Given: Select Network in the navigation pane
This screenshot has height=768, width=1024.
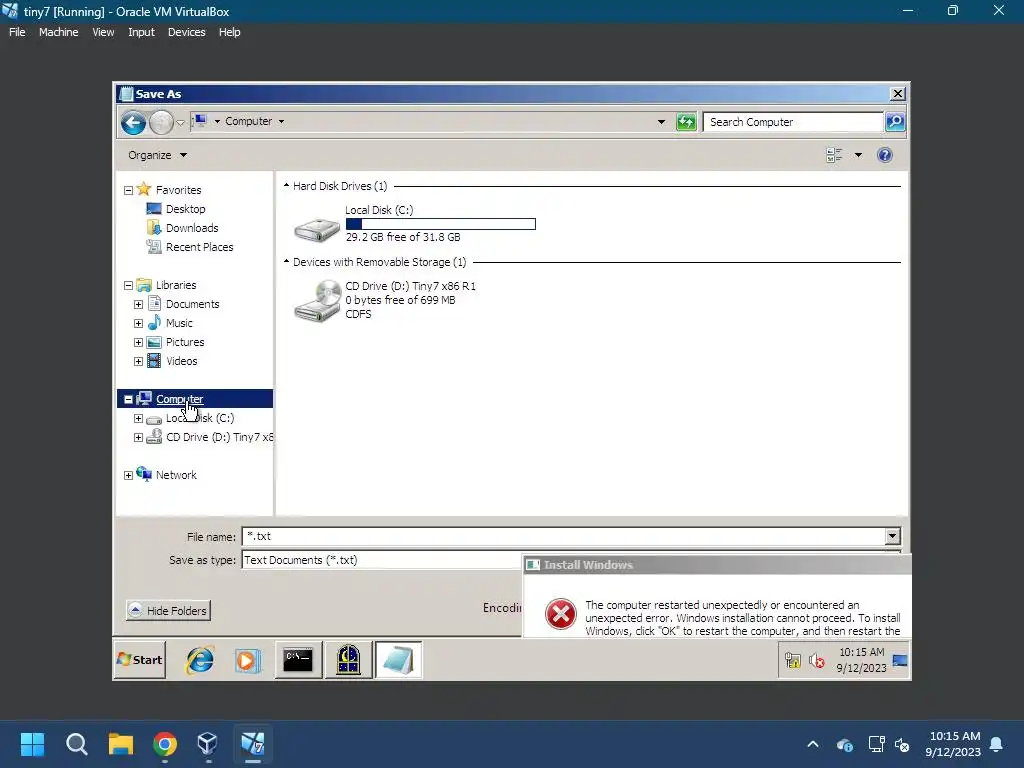Looking at the screenshot, I should [x=176, y=475].
